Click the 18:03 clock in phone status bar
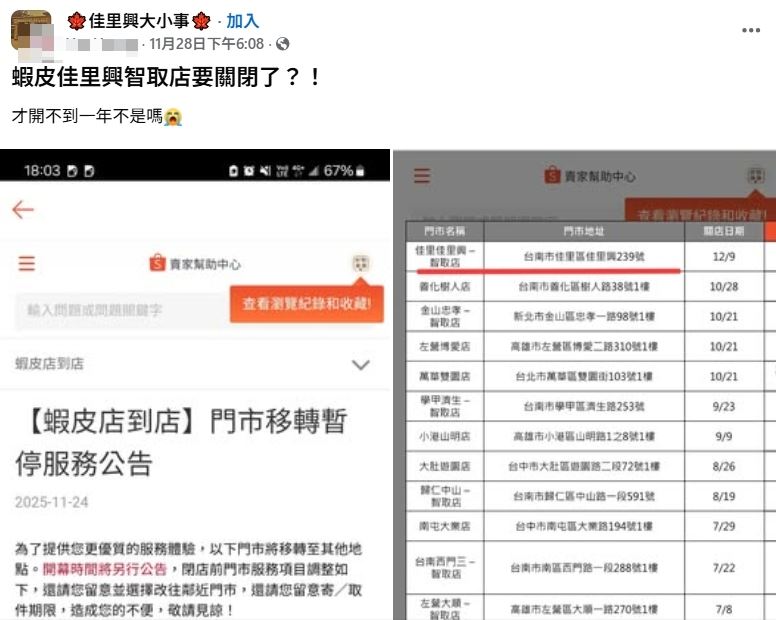 pyautogui.click(x=42, y=171)
